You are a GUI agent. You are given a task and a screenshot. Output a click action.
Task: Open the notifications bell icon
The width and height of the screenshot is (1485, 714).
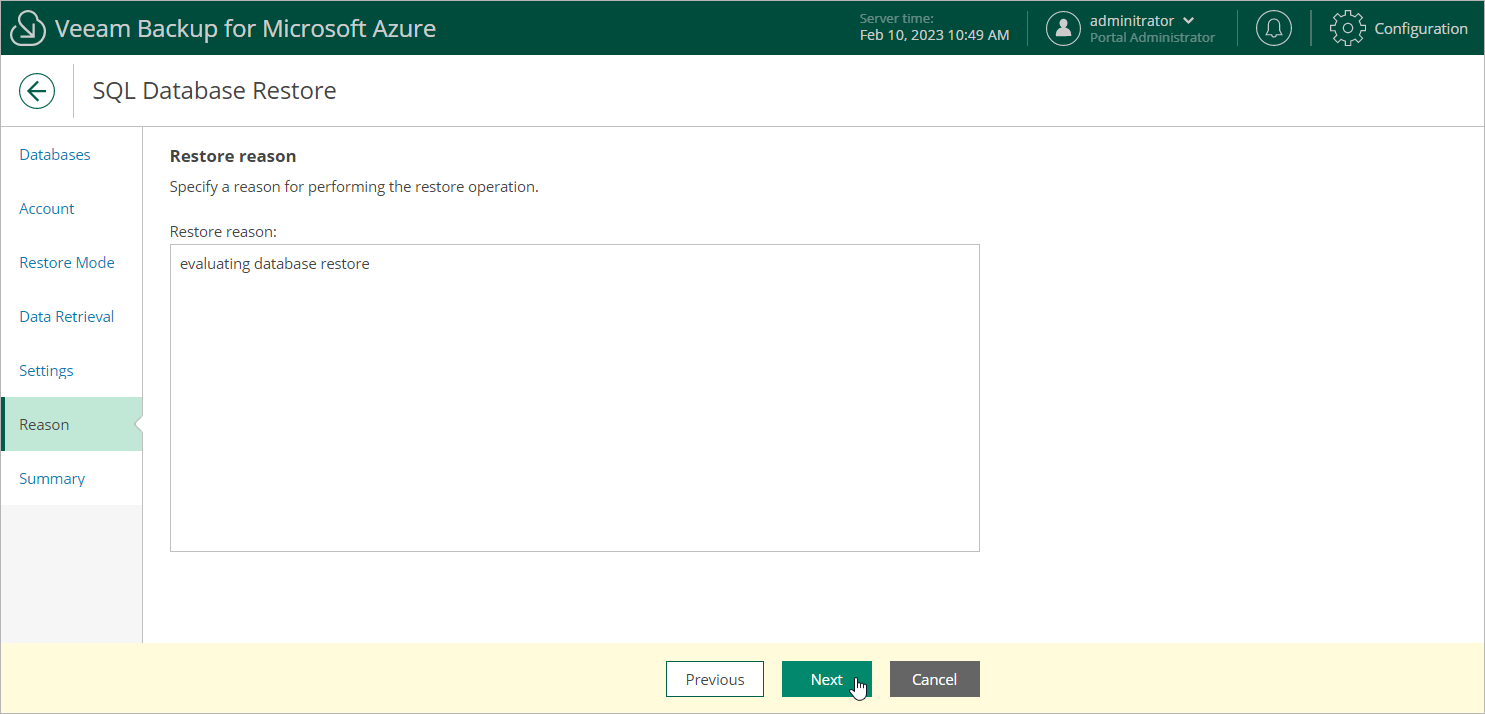[x=1273, y=28]
